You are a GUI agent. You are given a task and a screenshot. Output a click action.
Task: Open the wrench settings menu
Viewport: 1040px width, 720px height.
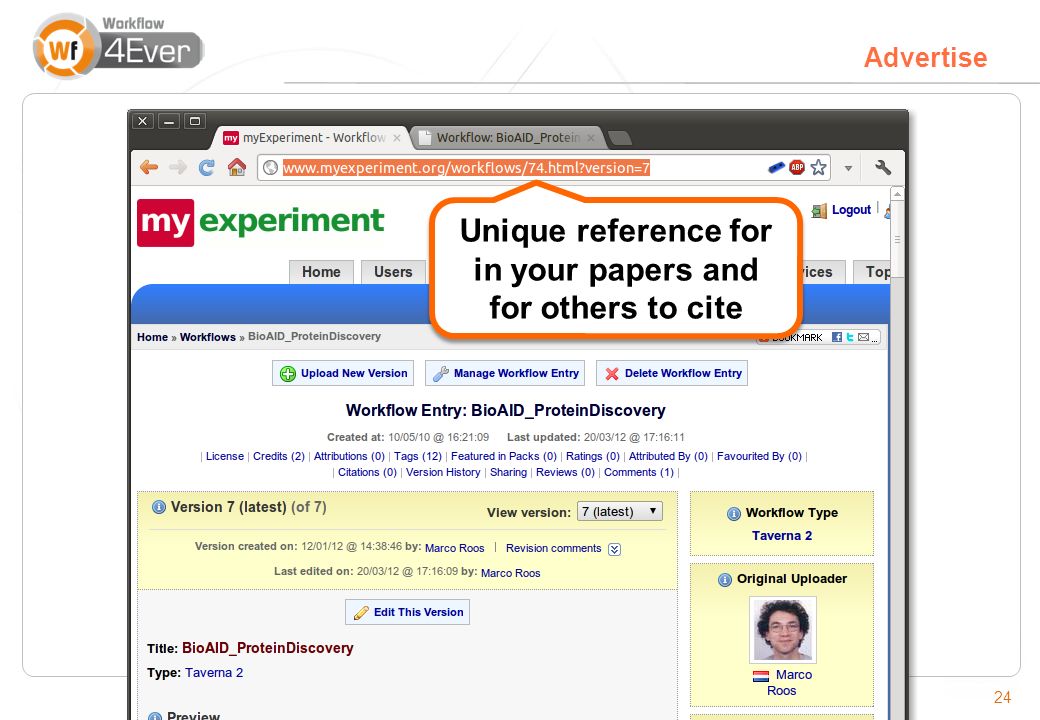(883, 168)
